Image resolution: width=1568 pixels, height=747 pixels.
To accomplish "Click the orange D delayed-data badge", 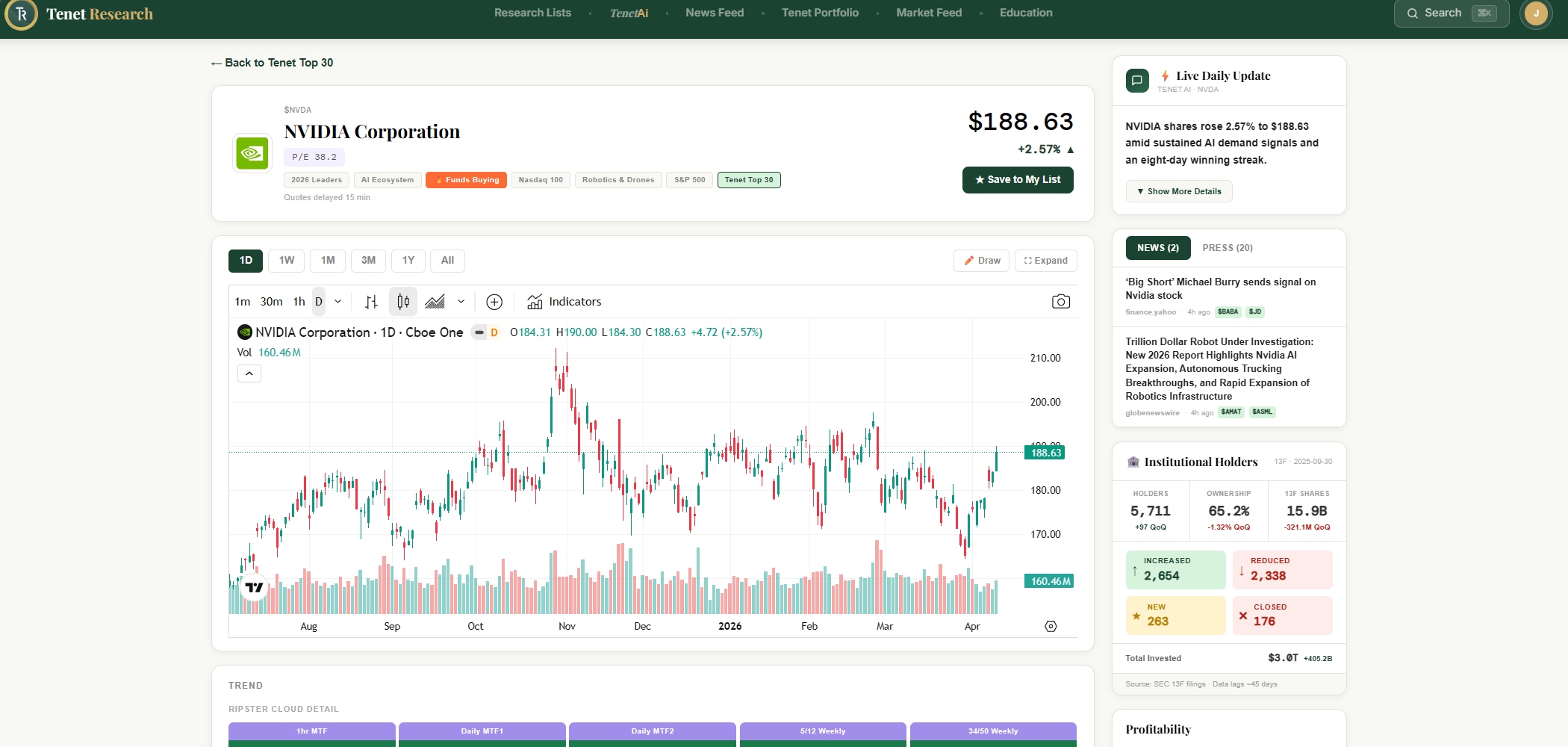I will pyautogui.click(x=494, y=332).
